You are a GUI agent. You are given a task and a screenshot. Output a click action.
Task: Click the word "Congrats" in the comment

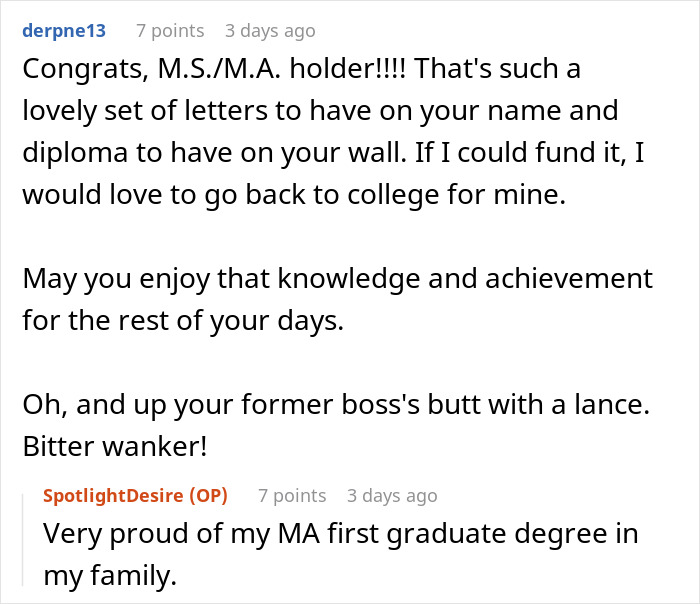[74, 71]
